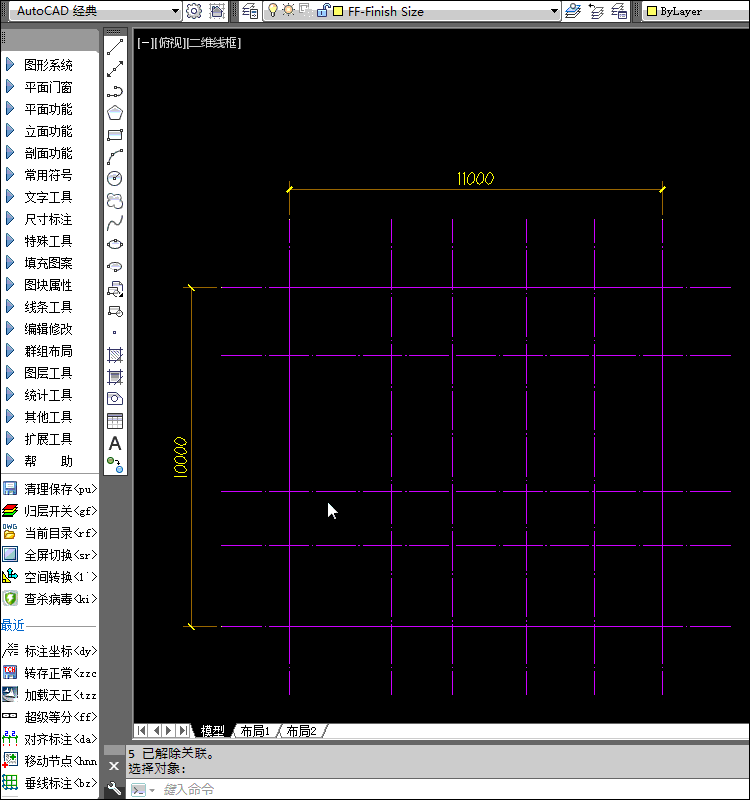This screenshot has height=800, width=750.
Task: Select the Circle tool
Action: (115, 179)
